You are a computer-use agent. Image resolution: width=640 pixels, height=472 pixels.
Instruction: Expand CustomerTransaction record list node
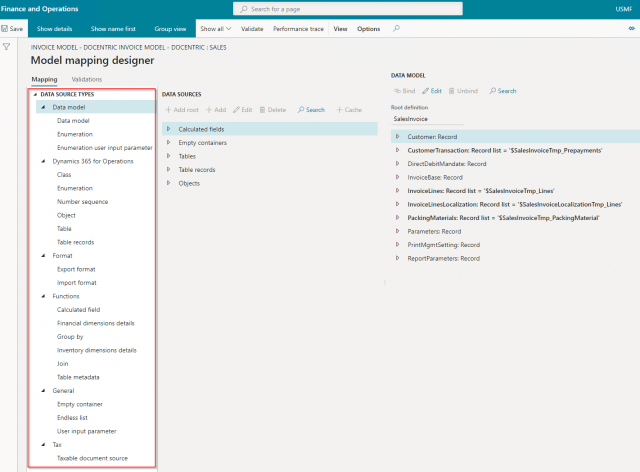coord(397,150)
